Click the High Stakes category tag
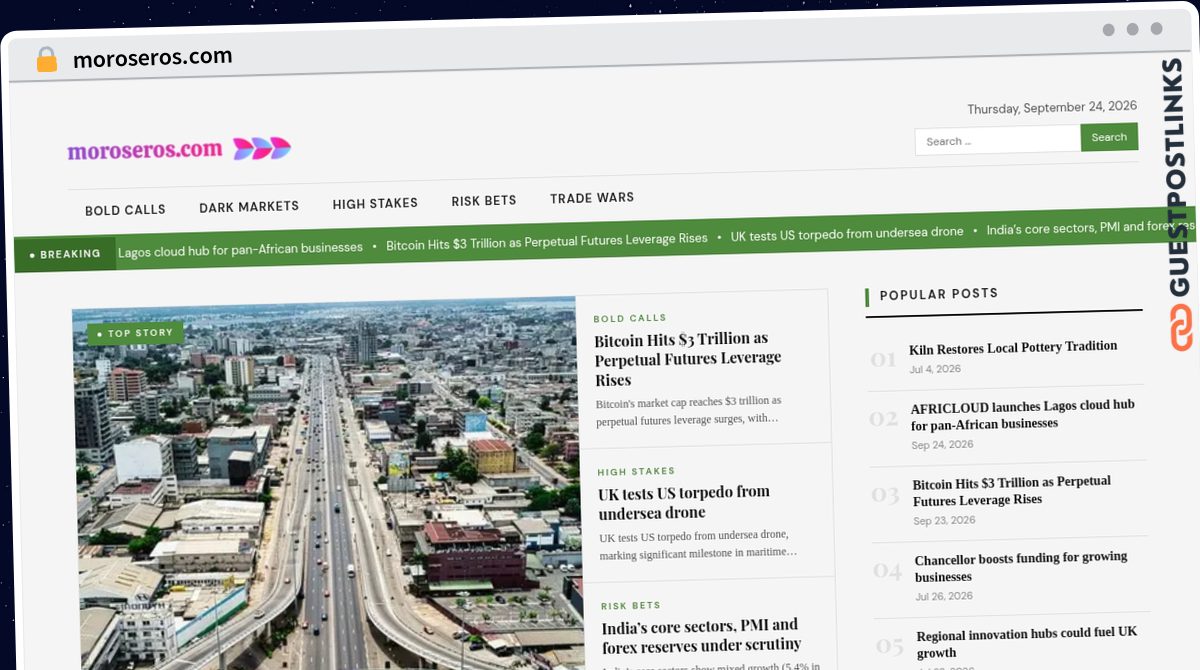Viewport: 1200px width, 670px height. pos(636,471)
